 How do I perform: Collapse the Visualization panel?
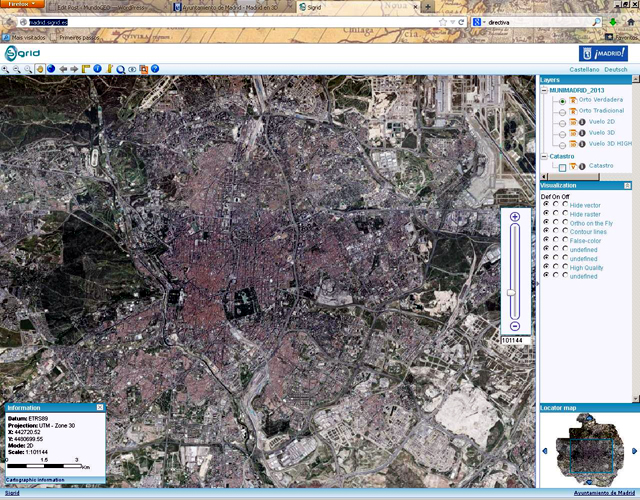629,186
